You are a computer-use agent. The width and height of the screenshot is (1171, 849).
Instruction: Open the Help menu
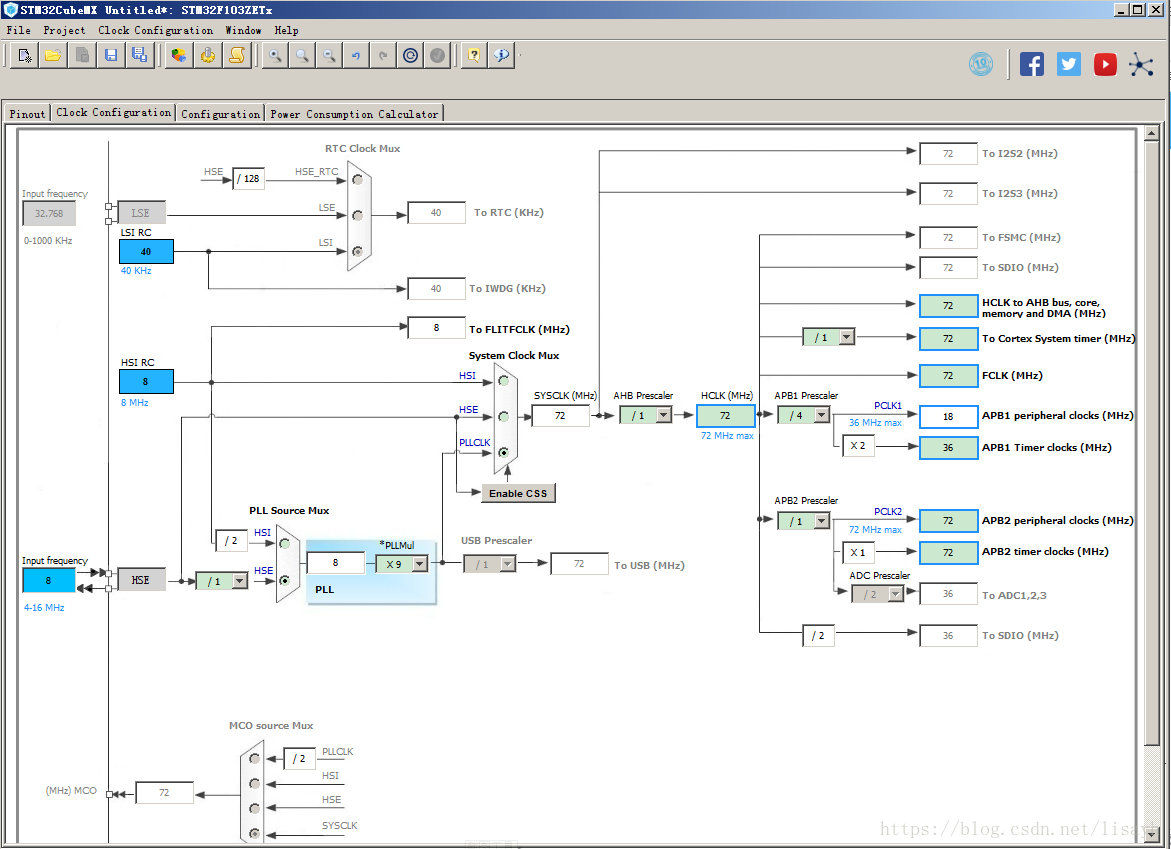coord(286,31)
